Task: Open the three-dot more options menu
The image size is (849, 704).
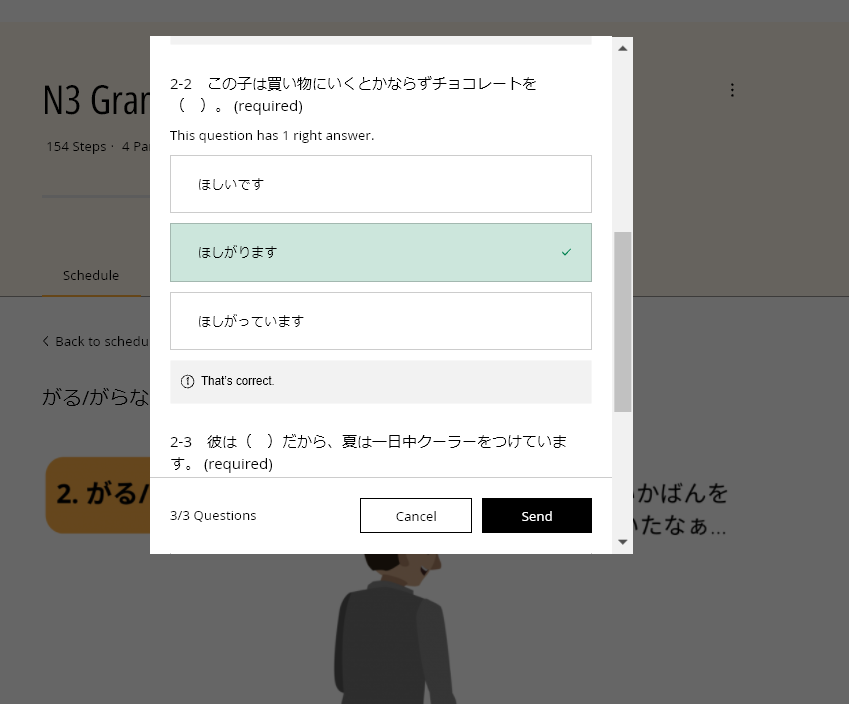Action: coord(732,90)
